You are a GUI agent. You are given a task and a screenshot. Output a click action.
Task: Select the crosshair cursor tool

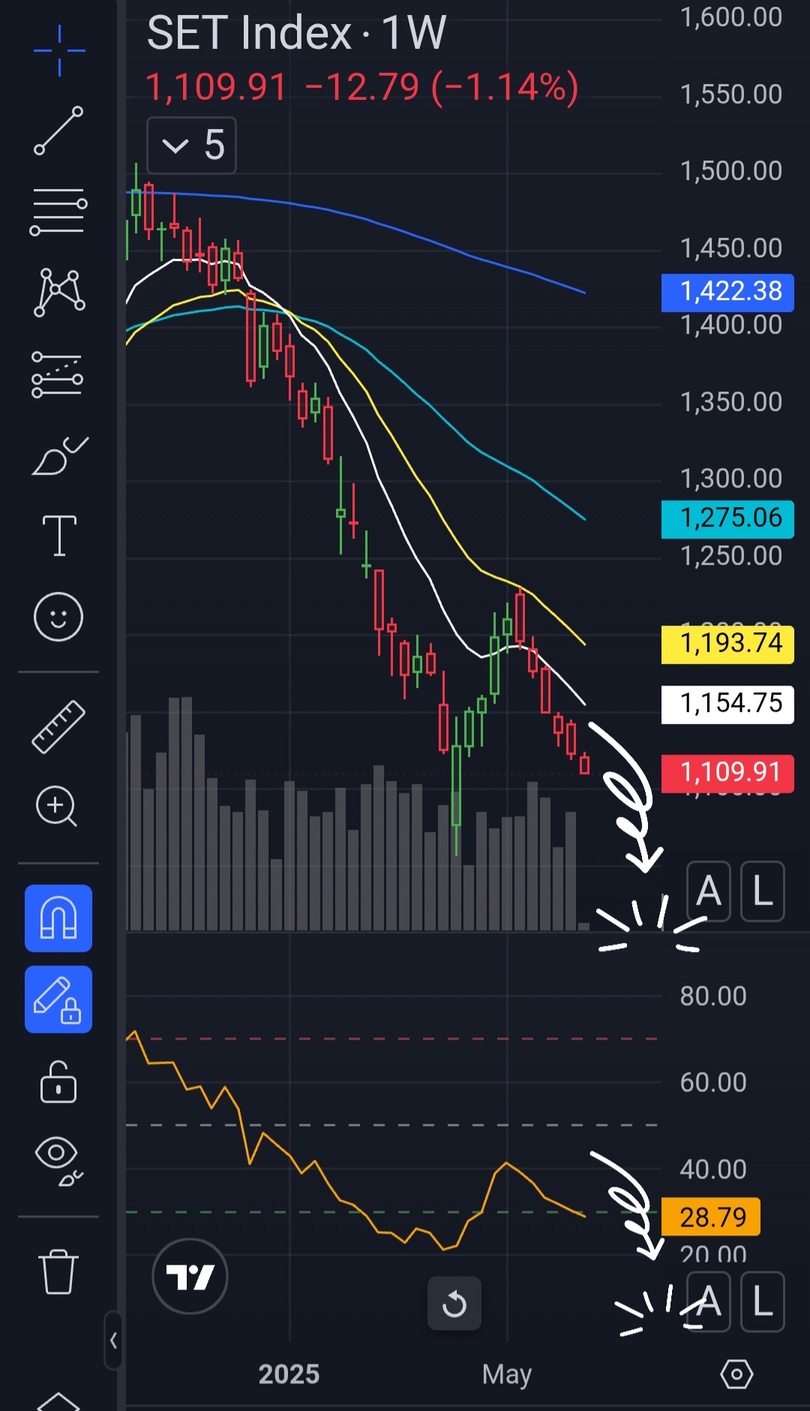point(58,50)
